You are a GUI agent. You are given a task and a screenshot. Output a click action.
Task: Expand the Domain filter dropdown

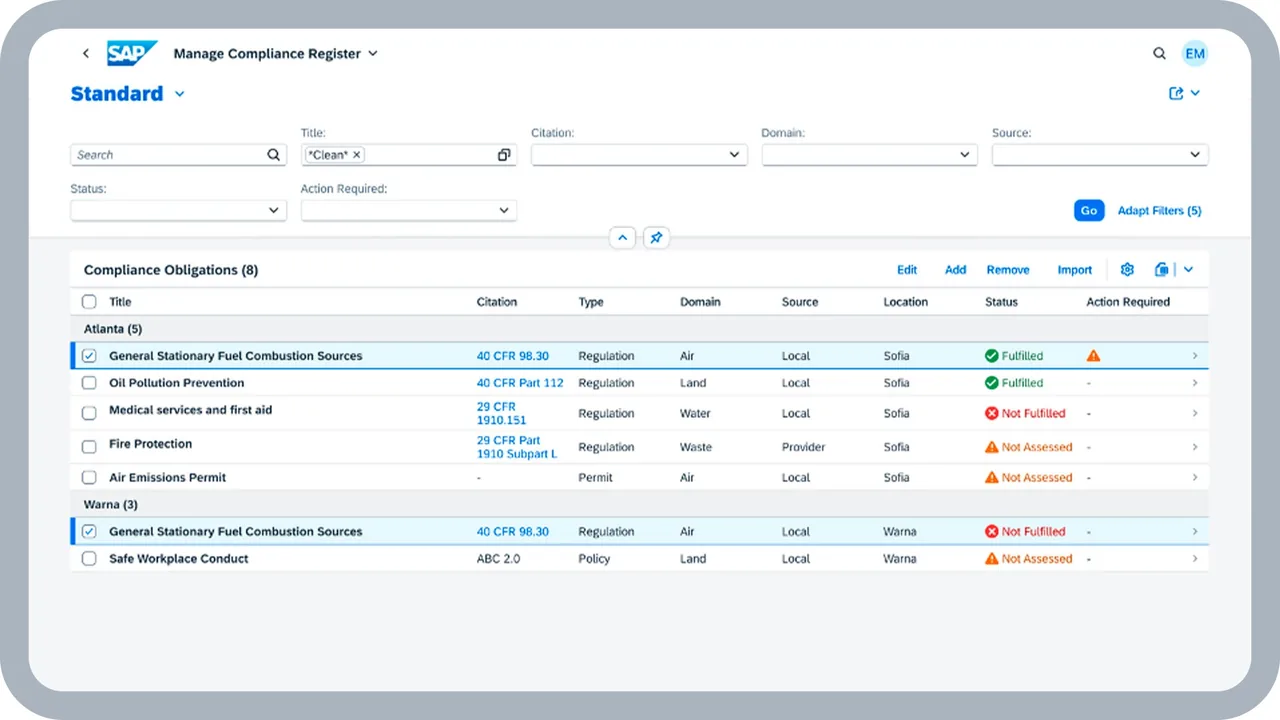pyautogui.click(x=965, y=155)
